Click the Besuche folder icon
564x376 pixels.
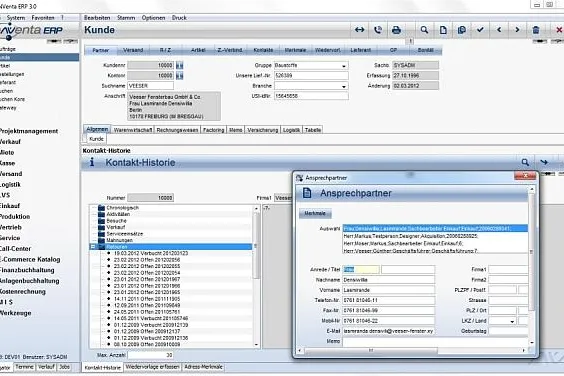click(101, 221)
